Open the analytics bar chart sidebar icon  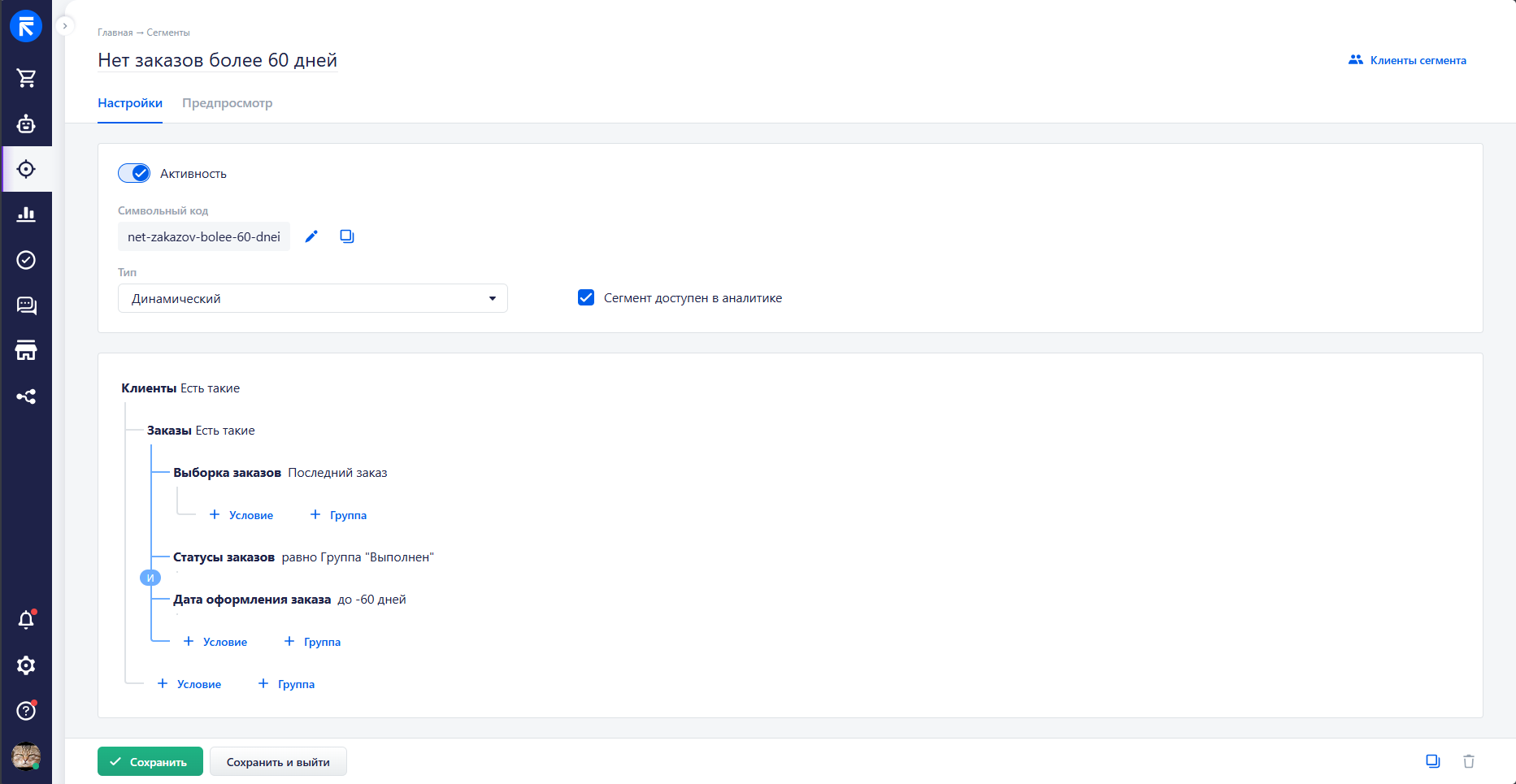tap(26, 214)
